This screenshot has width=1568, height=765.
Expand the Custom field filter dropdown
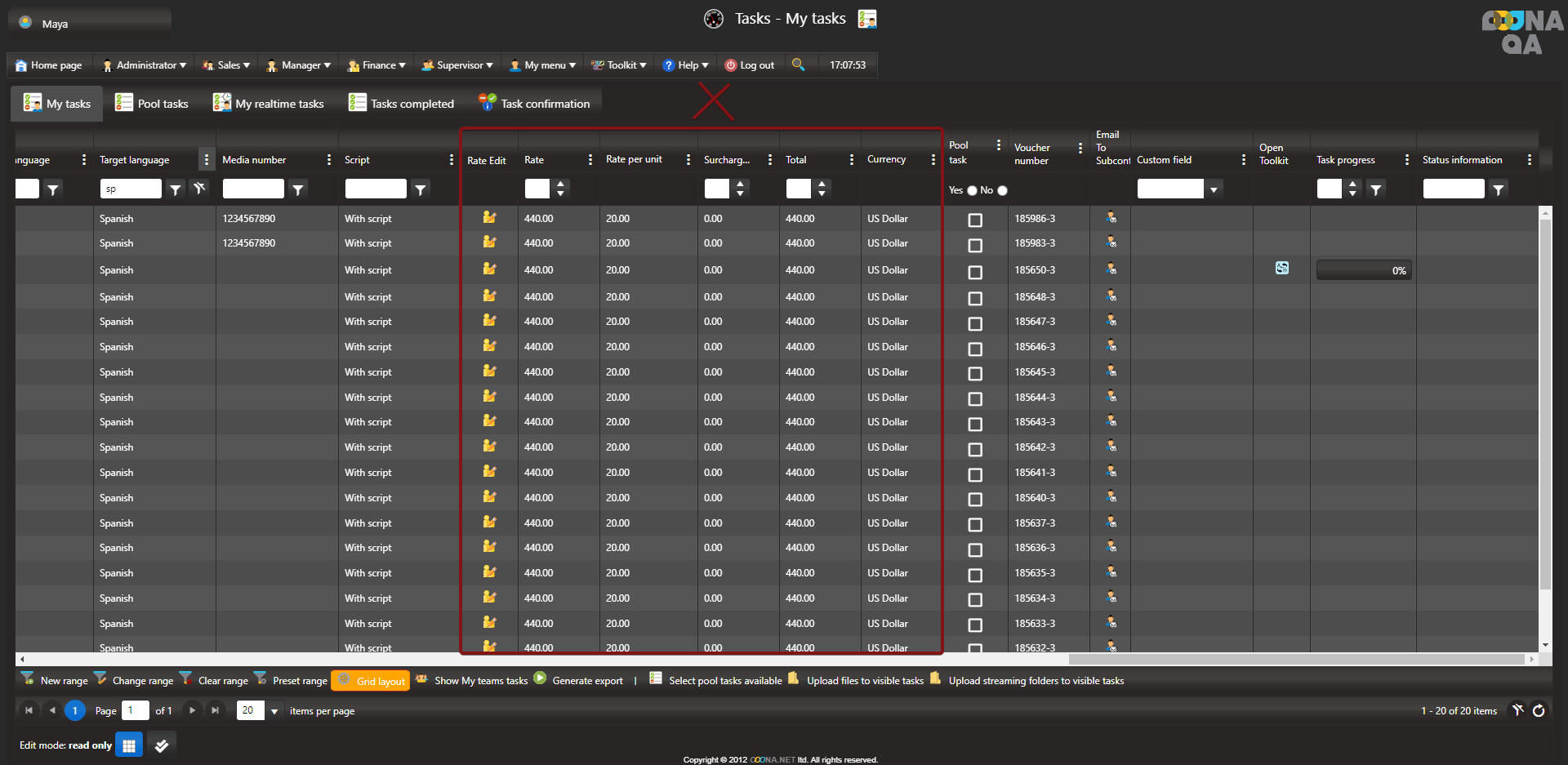click(x=1214, y=189)
